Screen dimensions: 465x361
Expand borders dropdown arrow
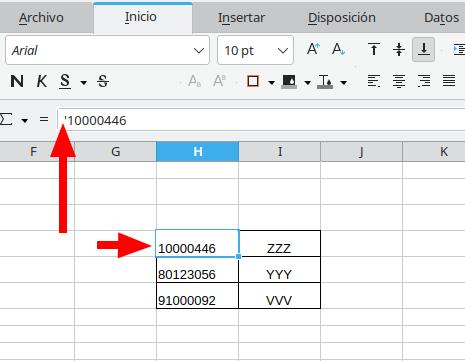[x=272, y=82]
